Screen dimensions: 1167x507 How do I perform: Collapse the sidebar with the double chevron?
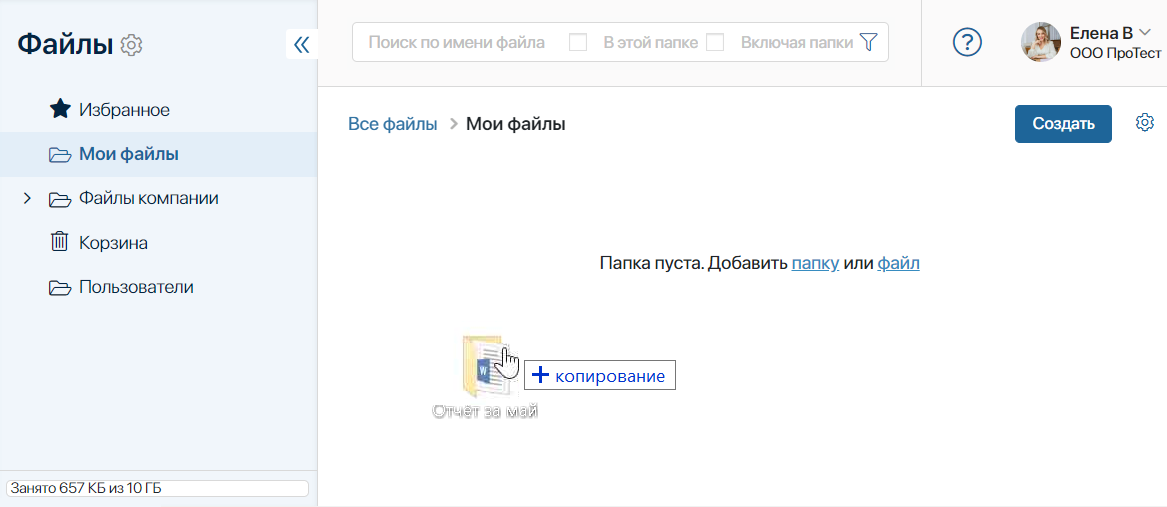tap(301, 45)
